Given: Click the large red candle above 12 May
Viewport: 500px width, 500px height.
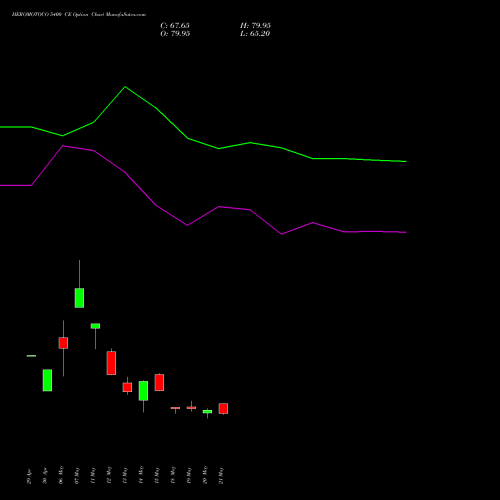Looking at the screenshot, I should click(x=111, y=363).
